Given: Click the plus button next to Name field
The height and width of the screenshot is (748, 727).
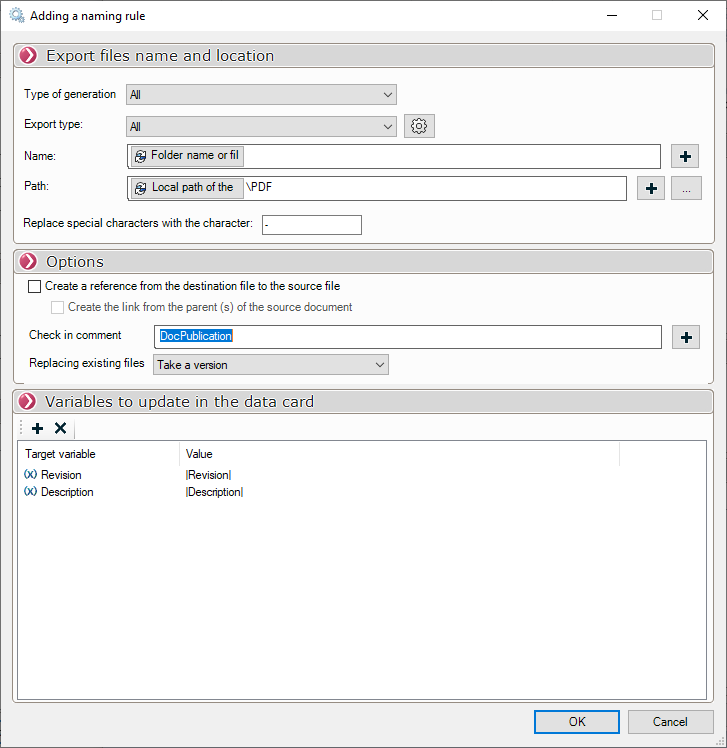Looking at the screenshot, I should (685, 156).
